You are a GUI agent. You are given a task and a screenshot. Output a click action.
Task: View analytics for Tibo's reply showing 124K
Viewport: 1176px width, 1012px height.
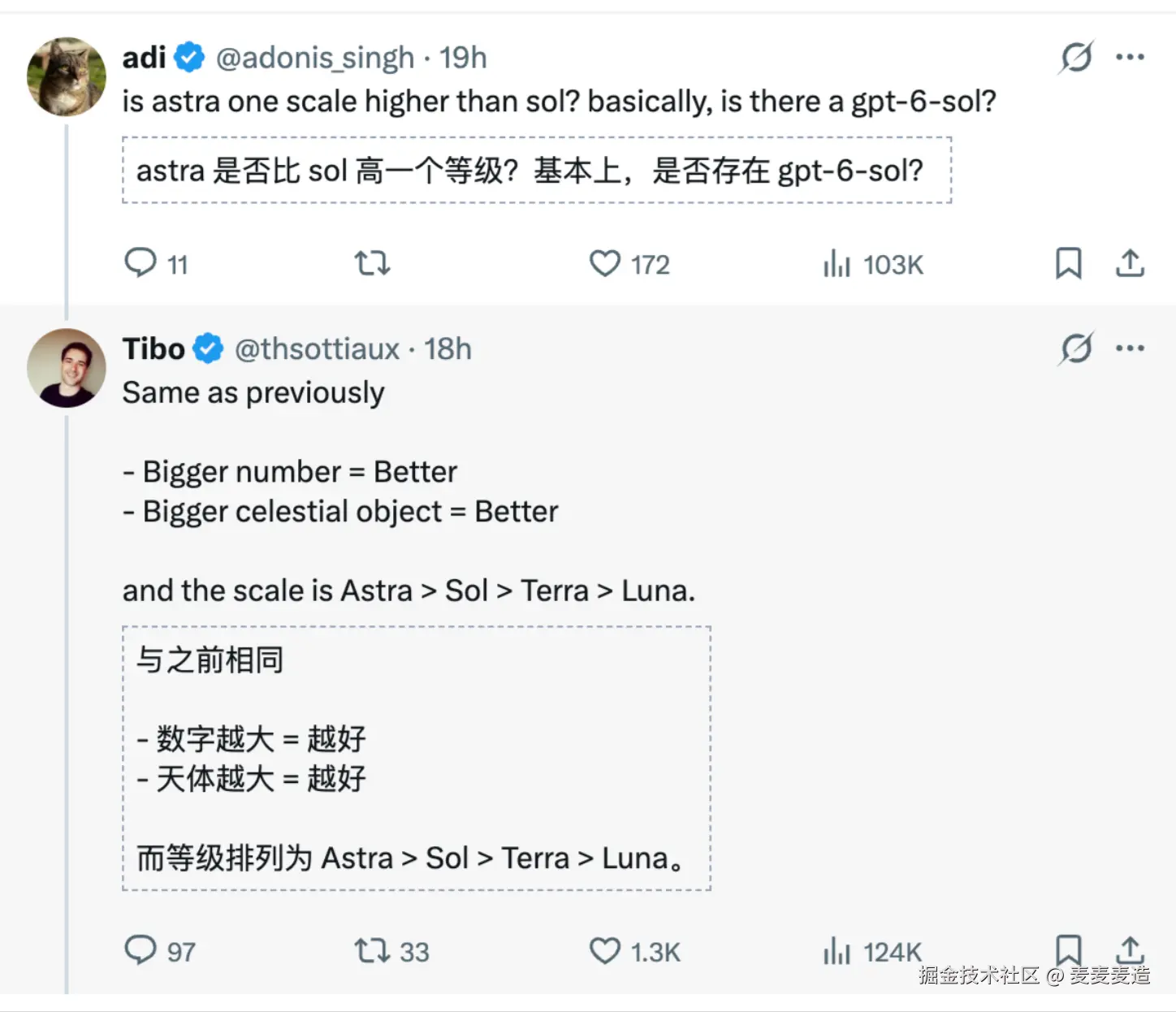click(x=872, y=950)
